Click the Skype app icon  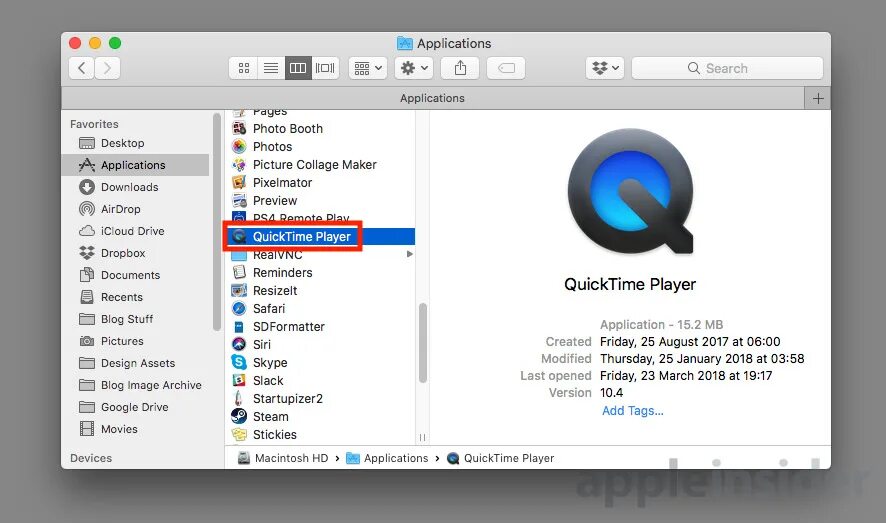(239, 363)
